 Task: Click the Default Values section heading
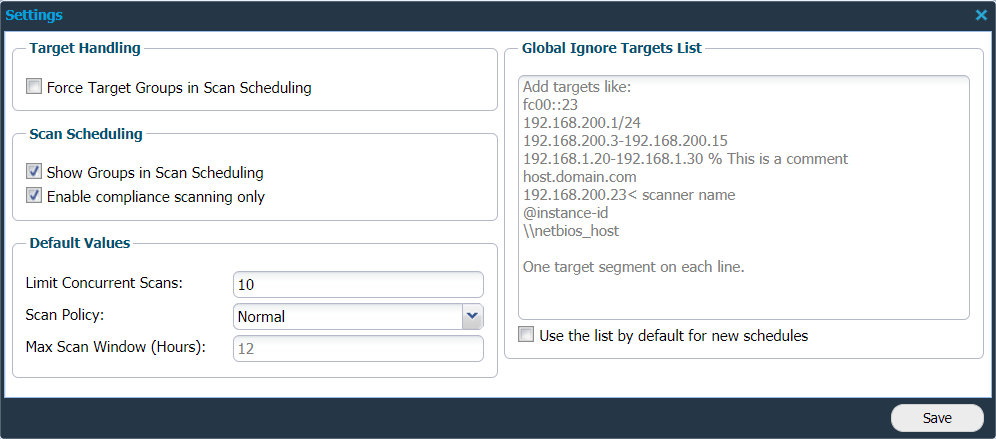pos(80,242)
